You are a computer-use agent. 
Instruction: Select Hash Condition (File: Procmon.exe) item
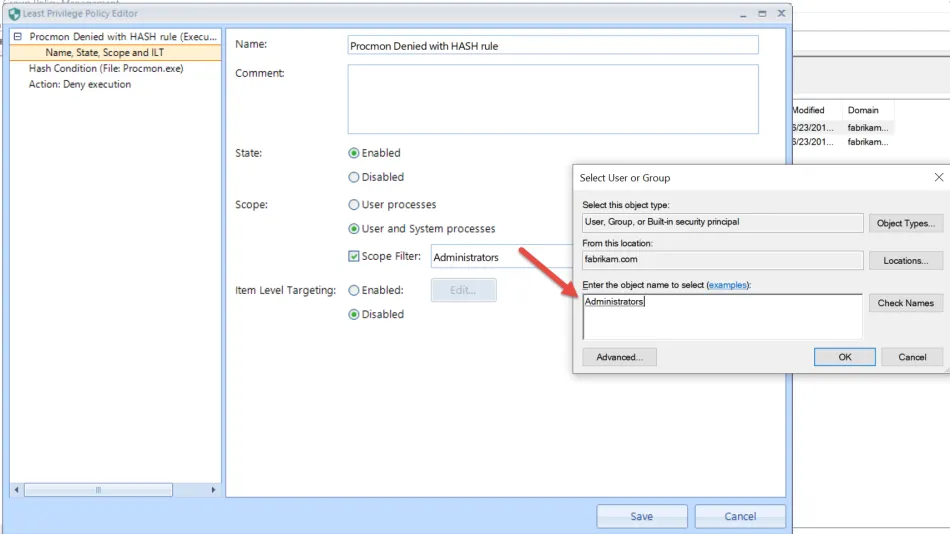click(x=106, y=68)
